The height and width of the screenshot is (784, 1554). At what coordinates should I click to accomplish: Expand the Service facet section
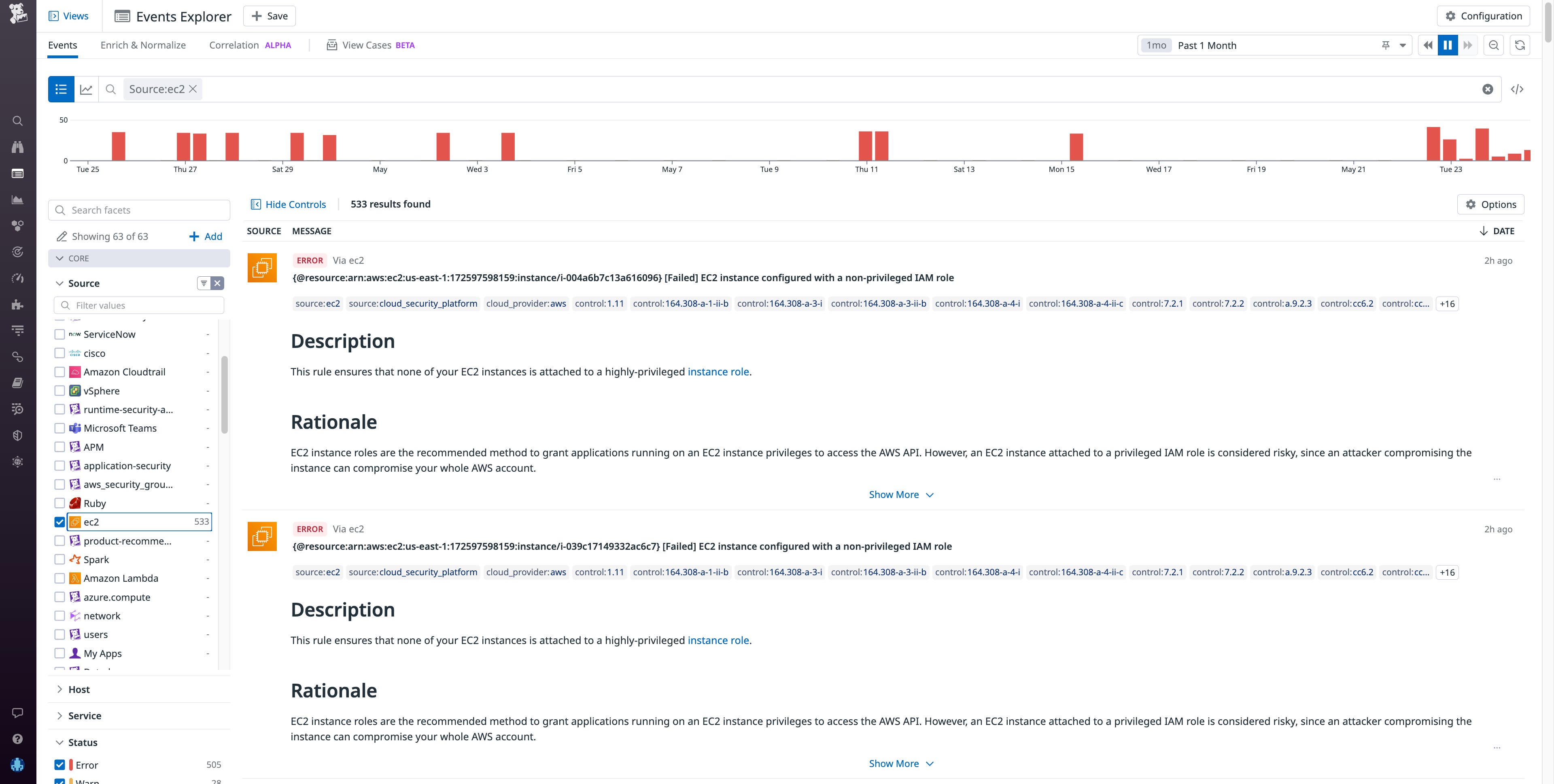[x=85, y=715]
